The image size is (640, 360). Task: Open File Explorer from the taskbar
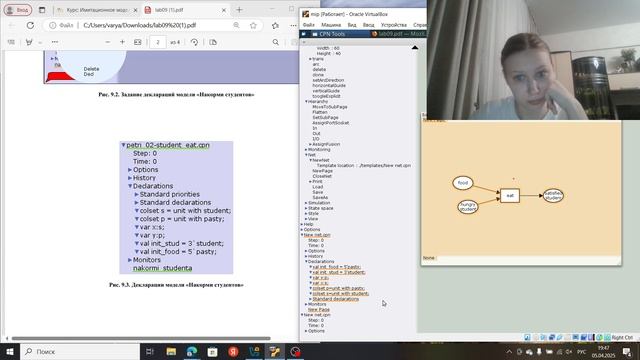coord(171,351)
